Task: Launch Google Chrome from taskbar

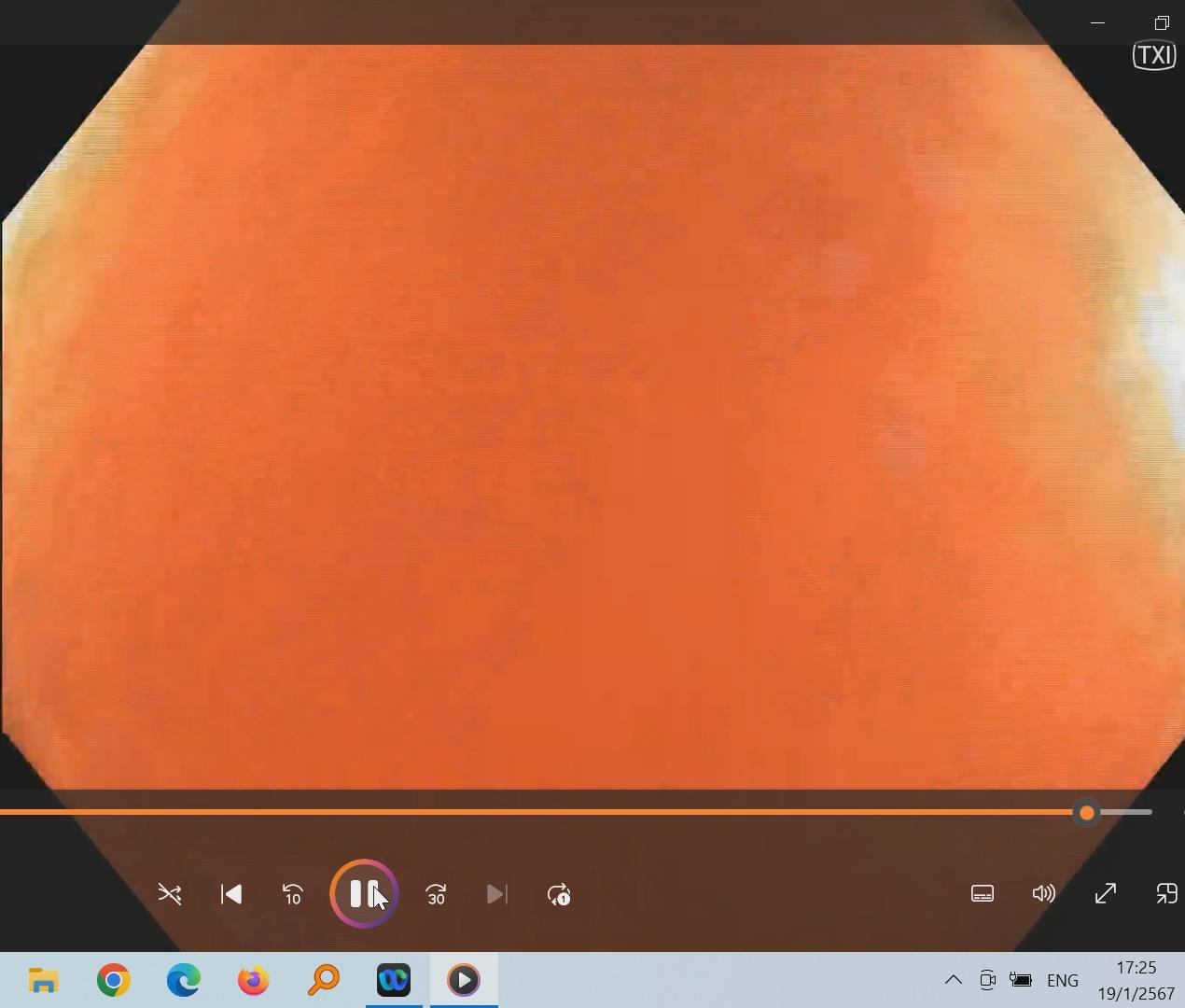Action: tap(114, 980)
